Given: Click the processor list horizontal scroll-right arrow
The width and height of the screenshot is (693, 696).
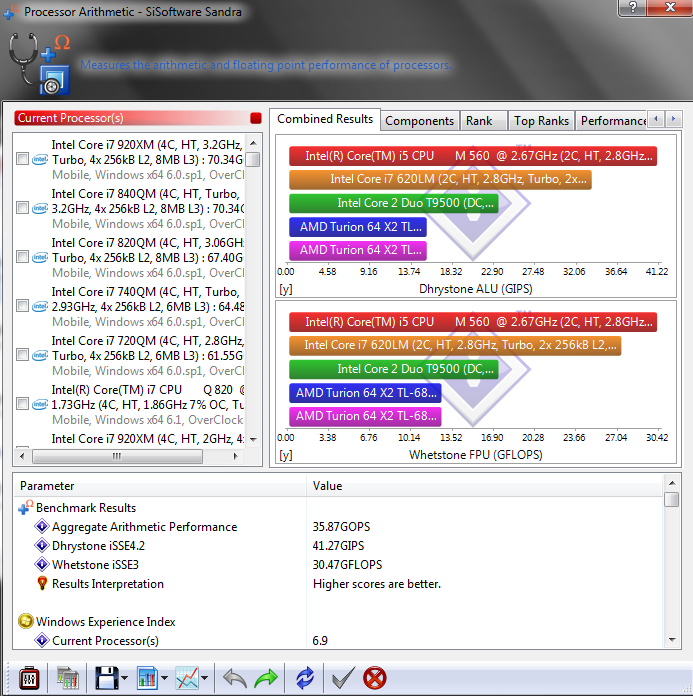Looking at the screenshot, I should [235, 456].
